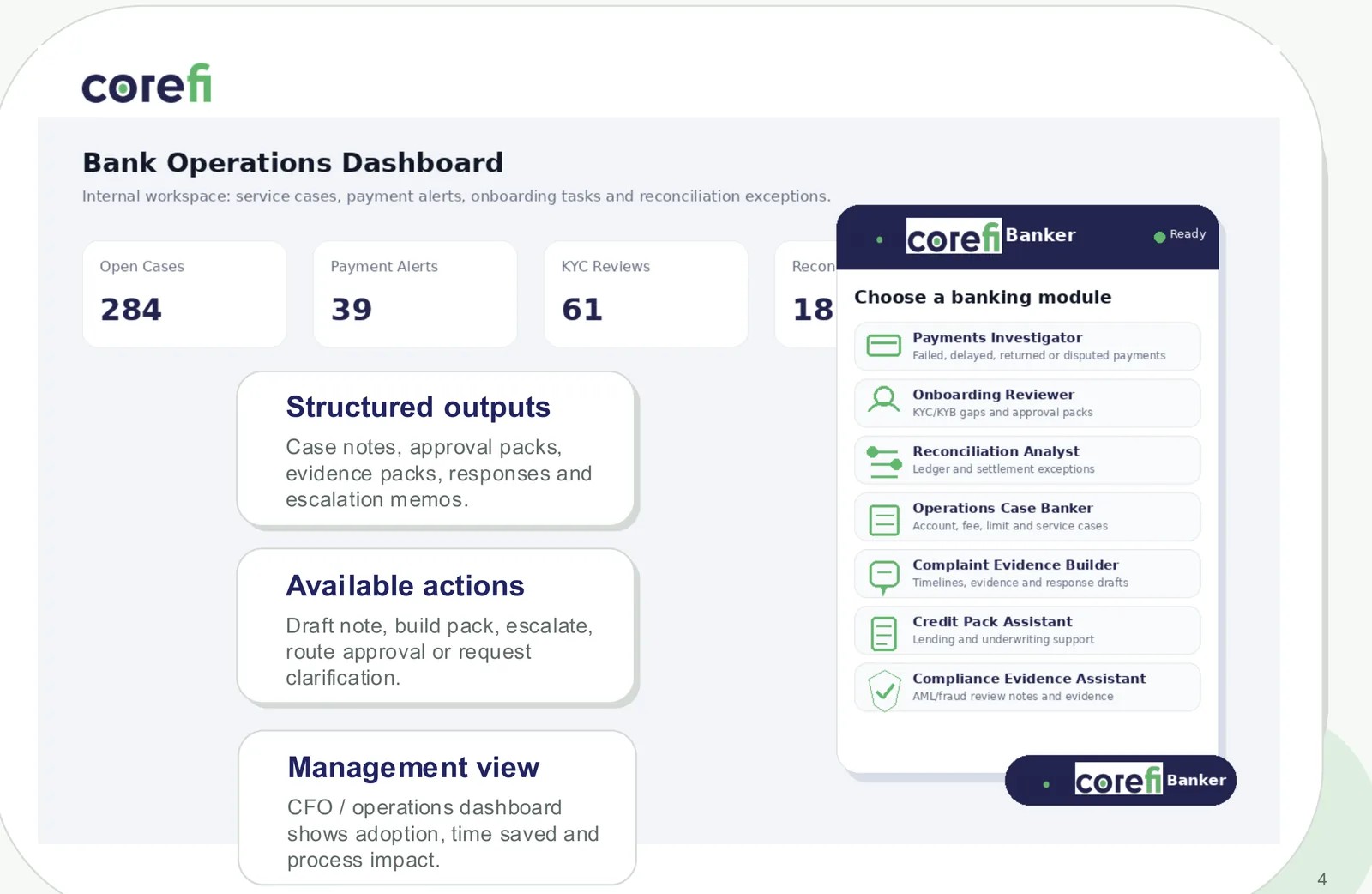1372x894 pixels.
Task: Choose the Operations Case Banker module
Action: [x=1027, y=516]
